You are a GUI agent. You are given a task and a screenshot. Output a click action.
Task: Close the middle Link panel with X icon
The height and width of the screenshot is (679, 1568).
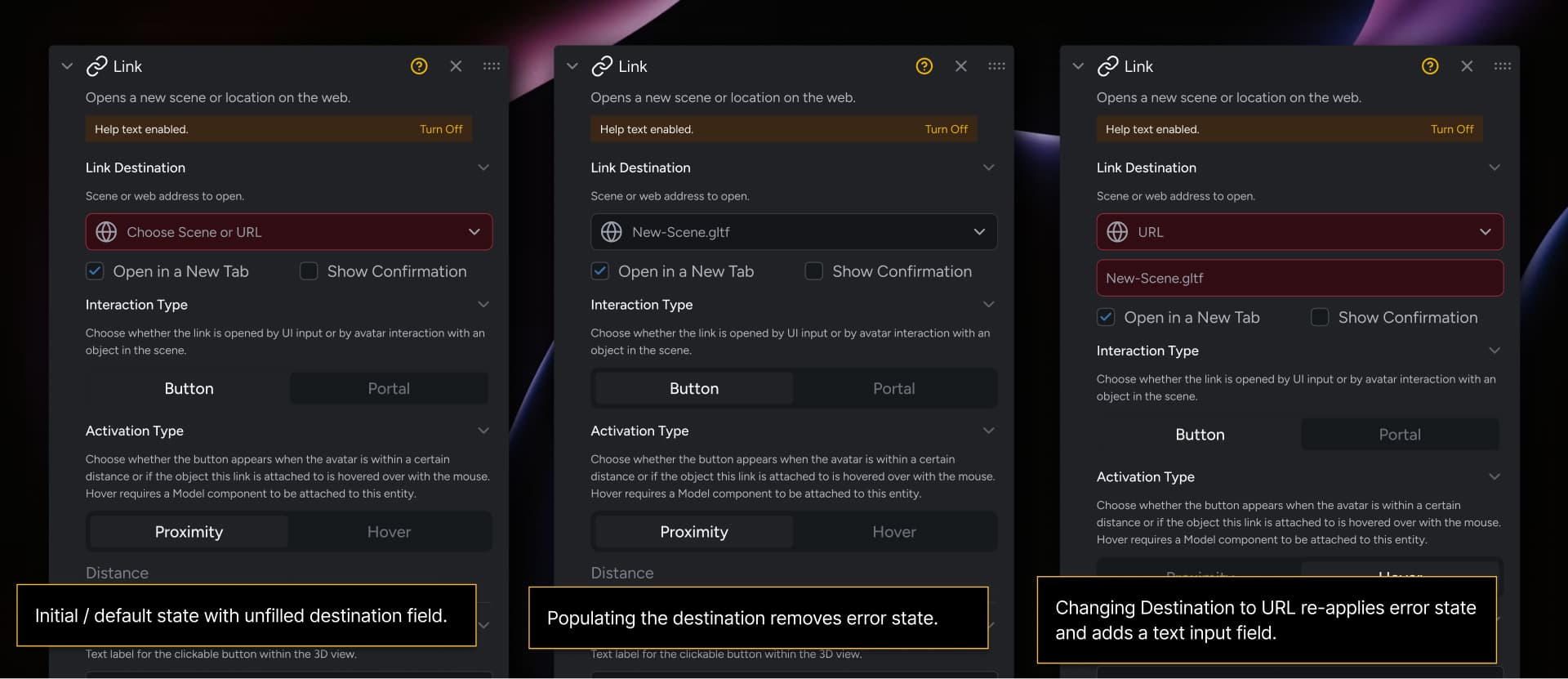[961, 66]
